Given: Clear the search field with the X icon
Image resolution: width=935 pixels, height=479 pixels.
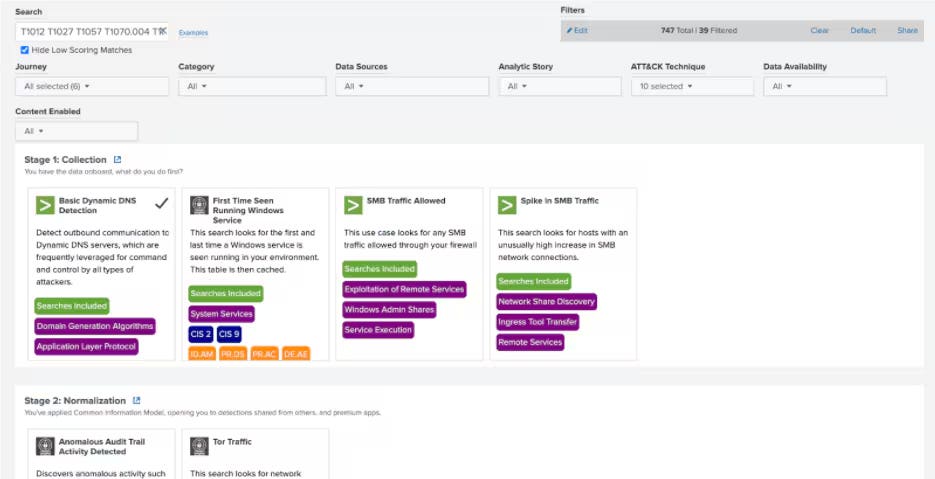Looking at the screenshot, I should (x=163, y=31).
